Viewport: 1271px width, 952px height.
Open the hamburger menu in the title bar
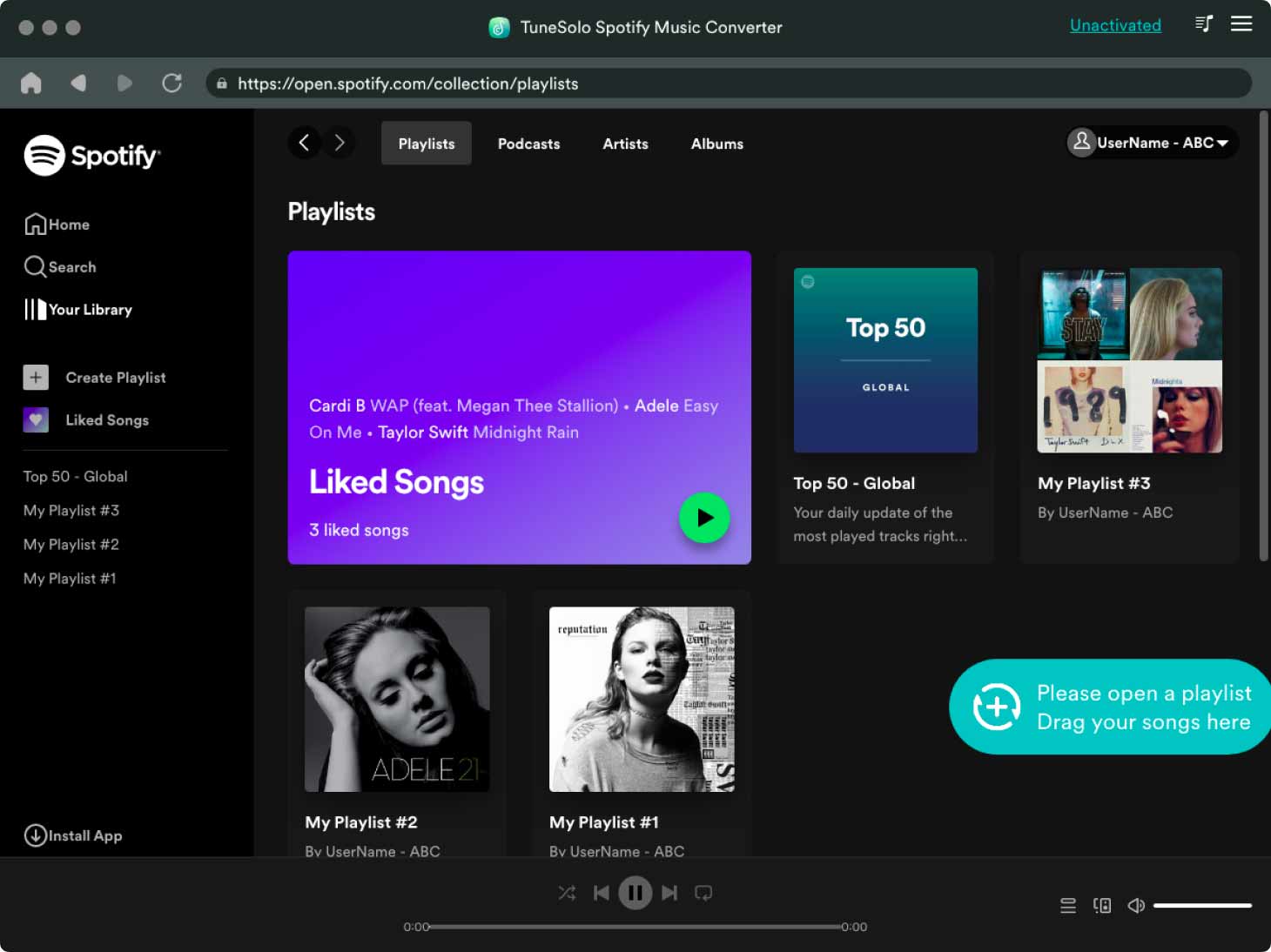click(x=1242, y=23)
